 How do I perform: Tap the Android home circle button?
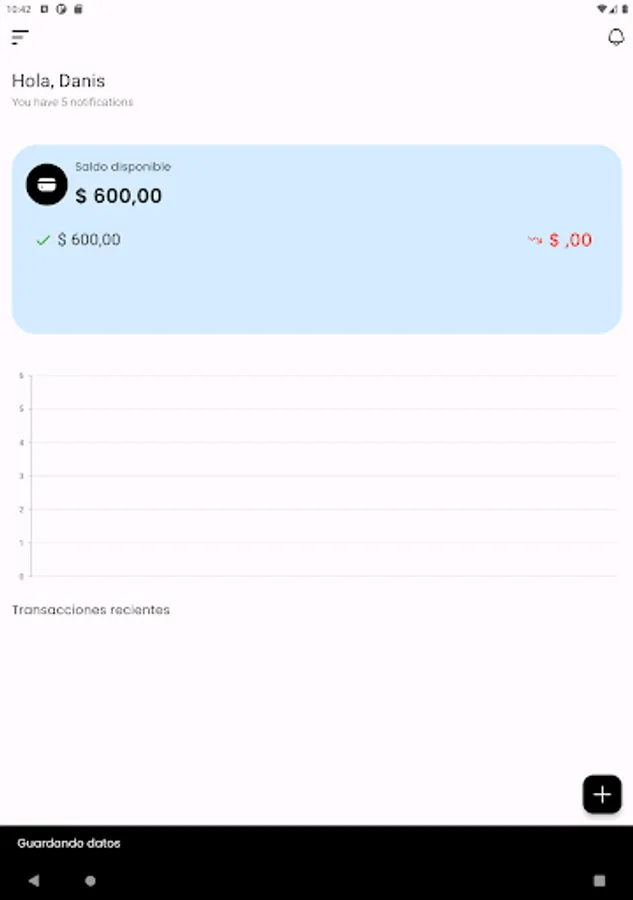pos(90,881)
